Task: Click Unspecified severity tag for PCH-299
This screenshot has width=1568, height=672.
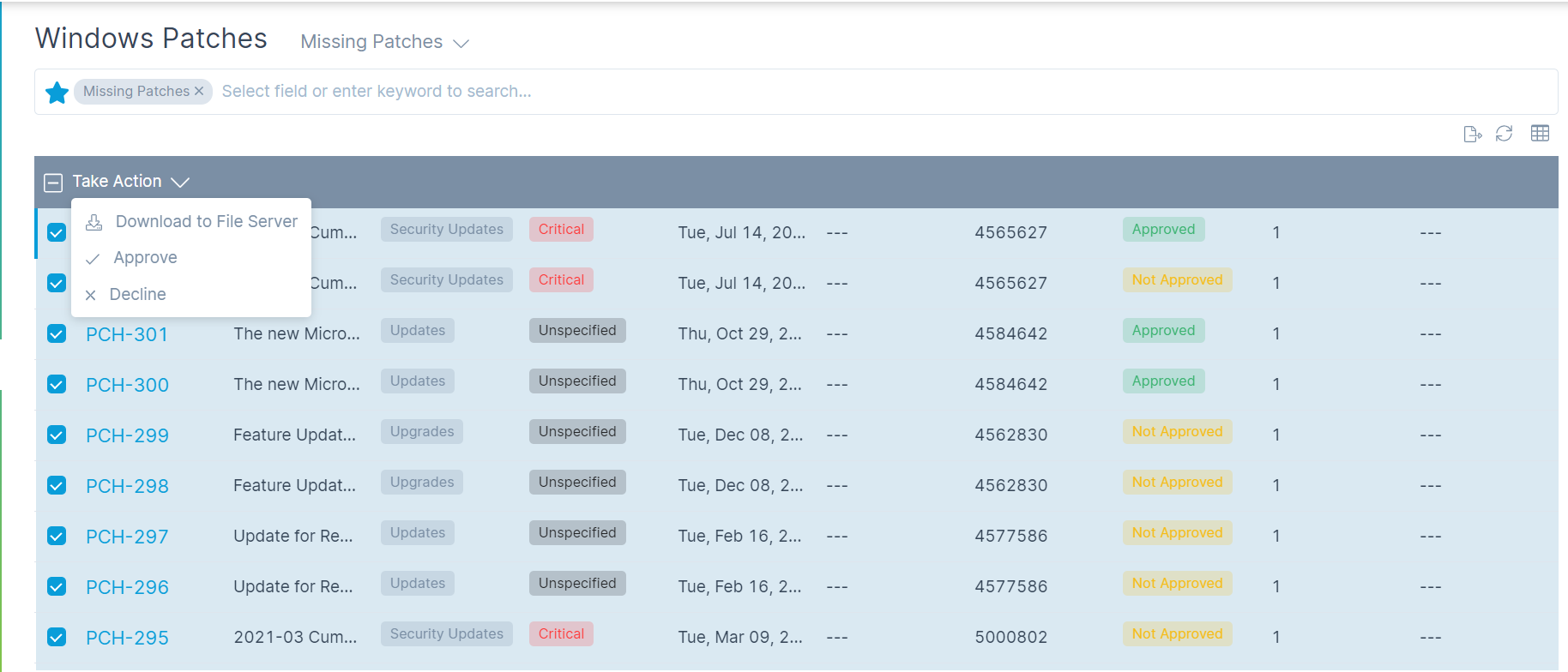Action: [577, 432]
